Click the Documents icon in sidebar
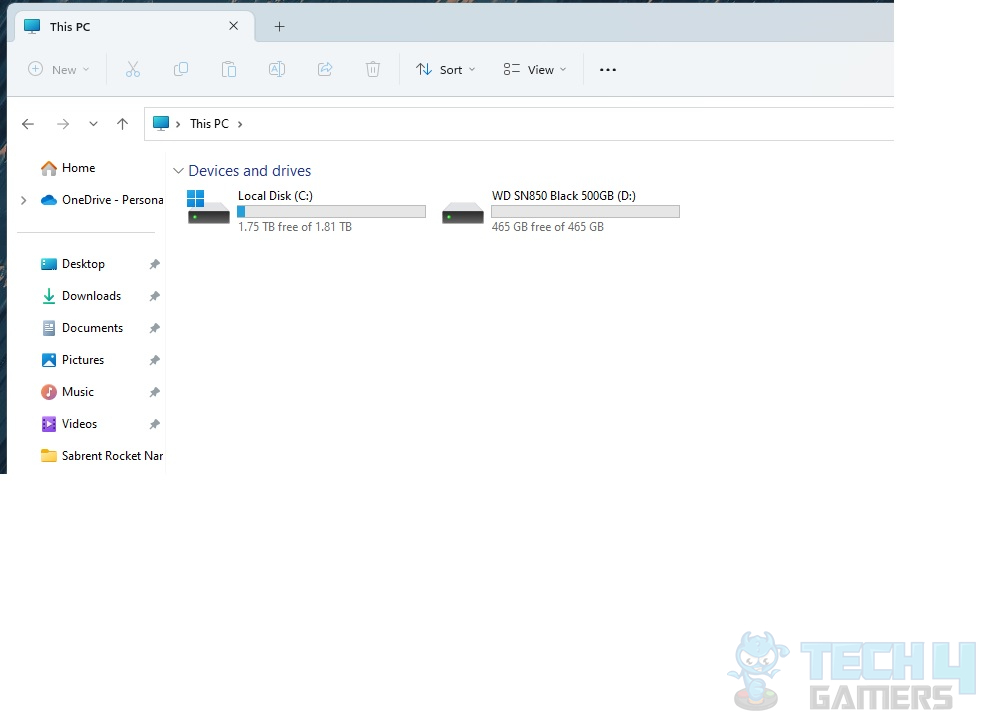 pyautogui.click(x=48, y=328)
